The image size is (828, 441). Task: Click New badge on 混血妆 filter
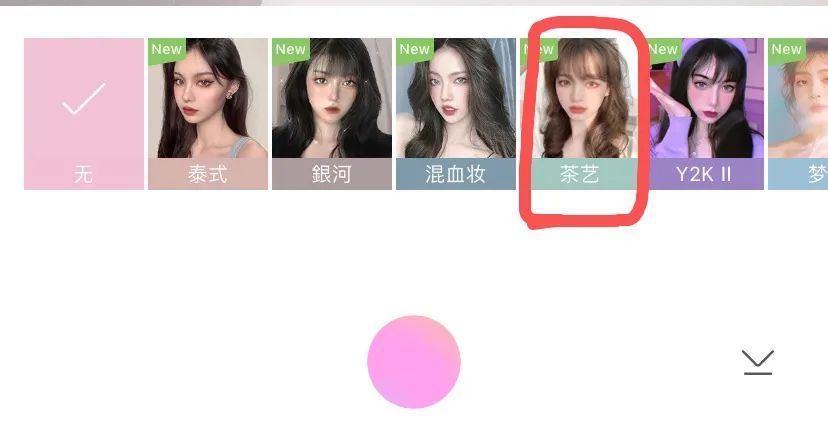tap(415, 49)
